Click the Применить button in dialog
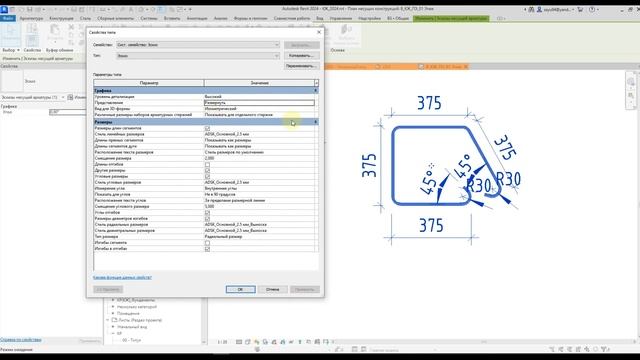The width and height of the screenshot is (640, 360). [304, 289]
